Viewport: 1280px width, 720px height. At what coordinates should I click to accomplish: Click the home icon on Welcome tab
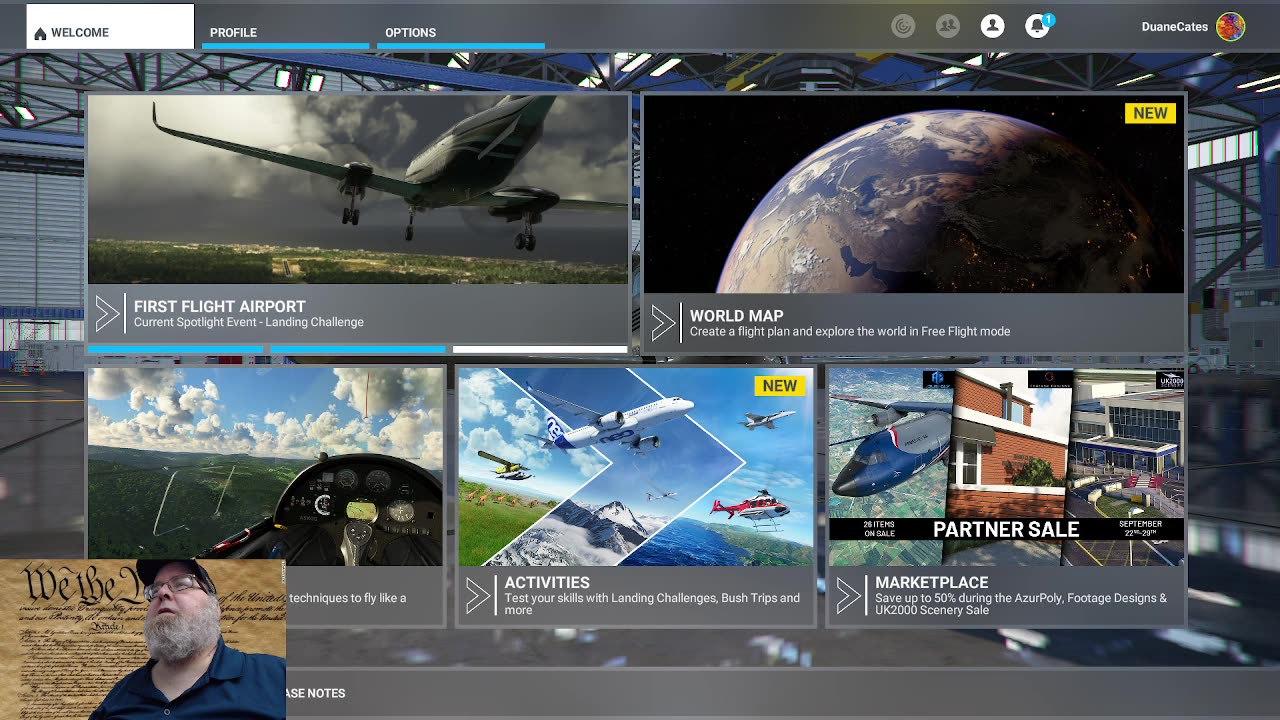pyautogui.click(x=40, y=33)
